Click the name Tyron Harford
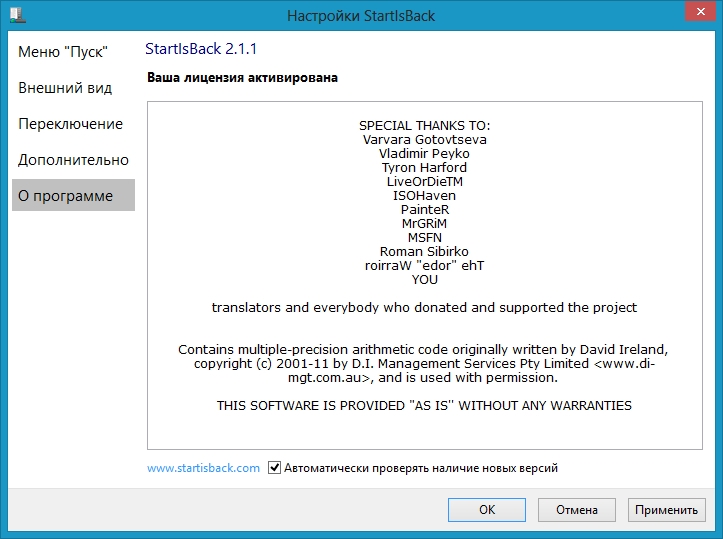Screen dimensions: 723x539 [424, 167]
